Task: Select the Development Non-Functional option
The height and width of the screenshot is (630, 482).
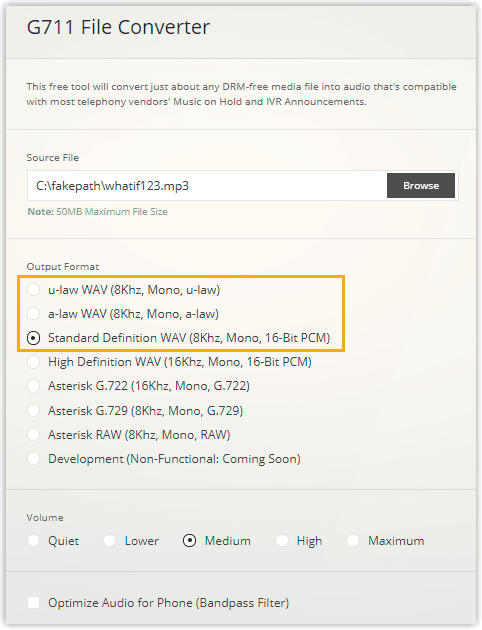Action: (x=33, y=459)
